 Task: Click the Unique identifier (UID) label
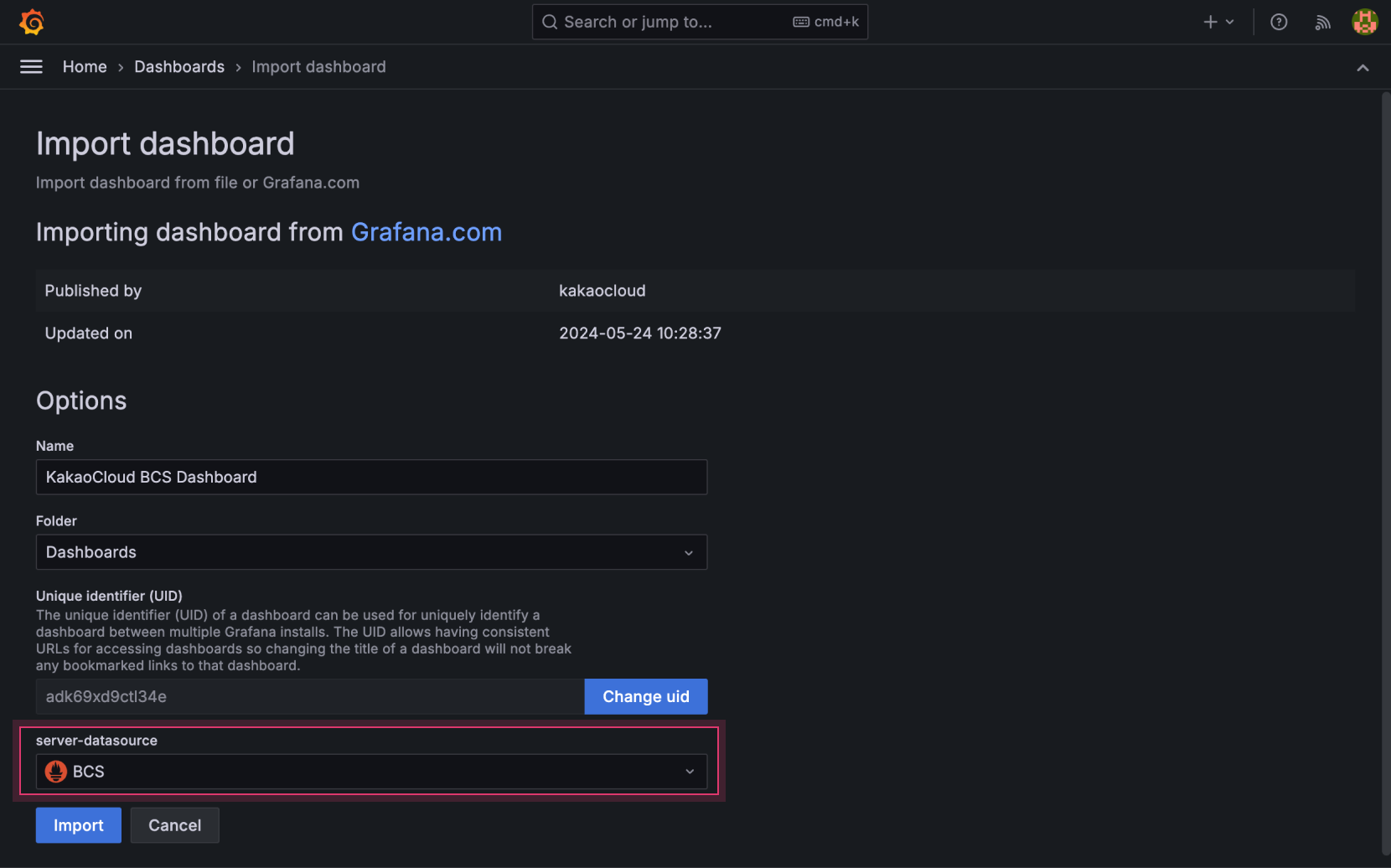click(109, 596)
